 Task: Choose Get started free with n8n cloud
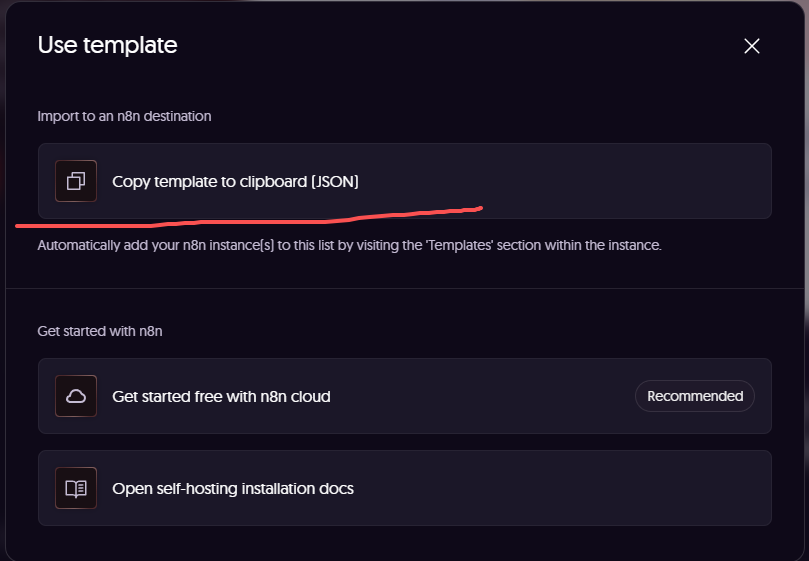(x=221, y=396)
